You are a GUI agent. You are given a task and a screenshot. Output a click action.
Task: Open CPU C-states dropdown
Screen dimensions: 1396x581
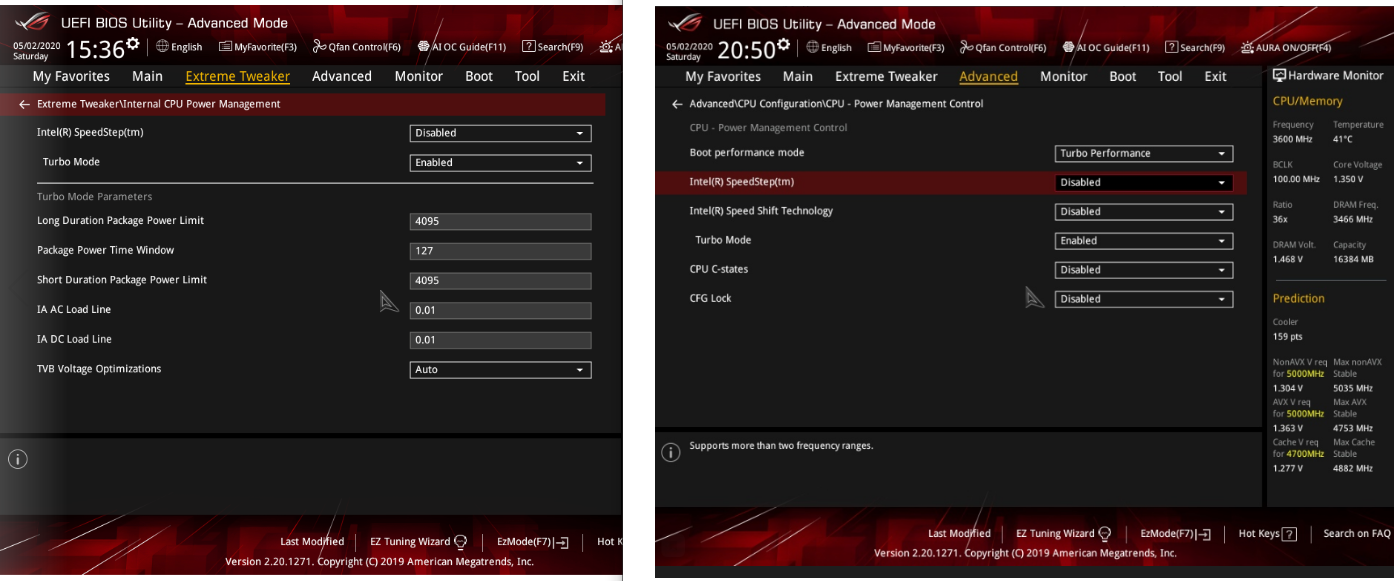coord(1144,270)
